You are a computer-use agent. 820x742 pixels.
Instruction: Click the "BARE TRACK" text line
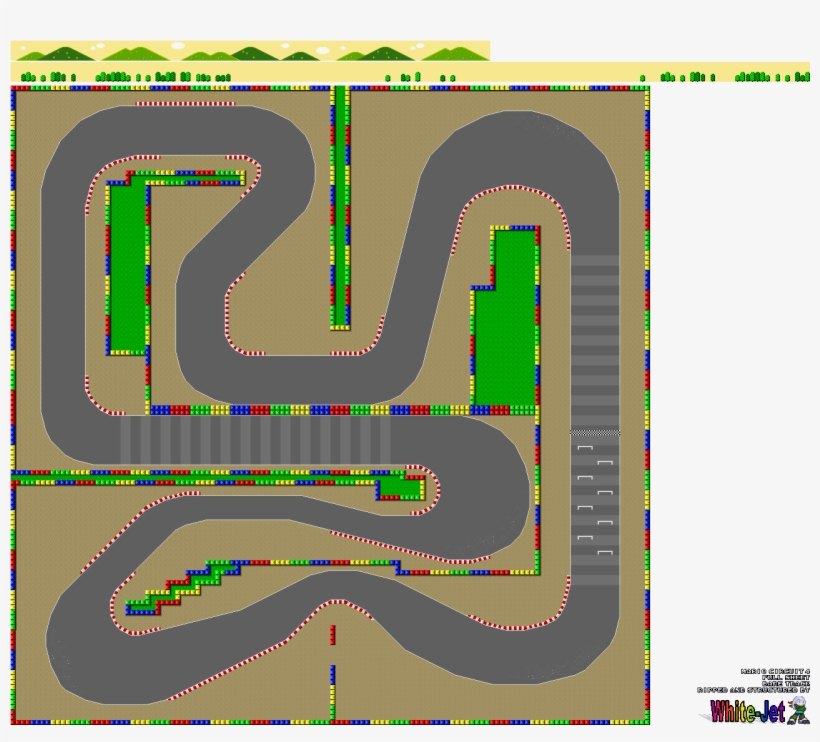pyautogui.click(x=786, y=684)
